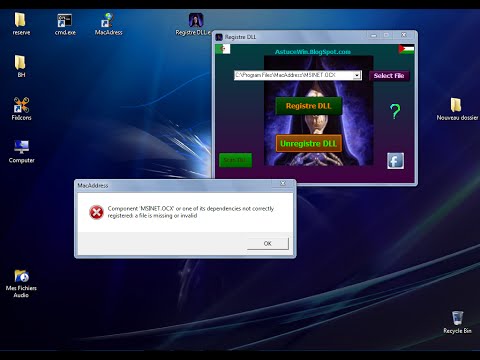The image size is (480, 360).
Task: Open the Computer desktop icon
Action: tap(21, 151)
